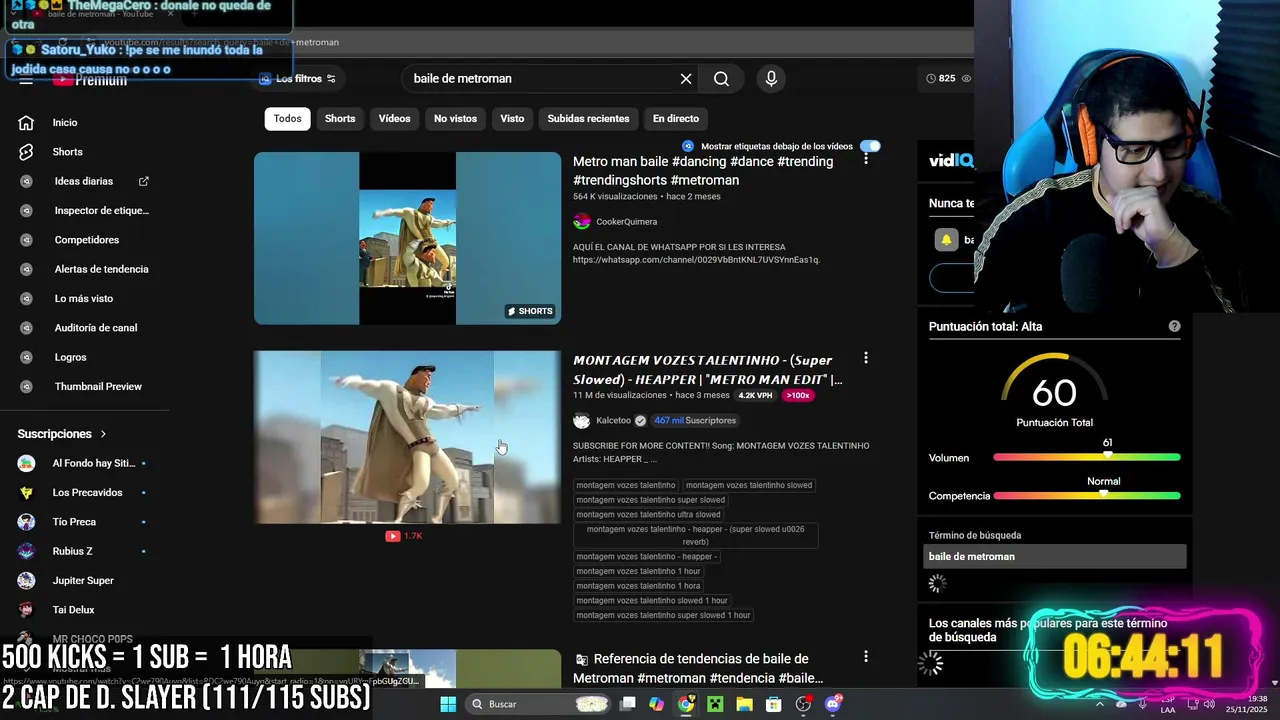Click external link icon beside Ideas diarias
This screenshot has width=1280, height=720.
(144, 181)
